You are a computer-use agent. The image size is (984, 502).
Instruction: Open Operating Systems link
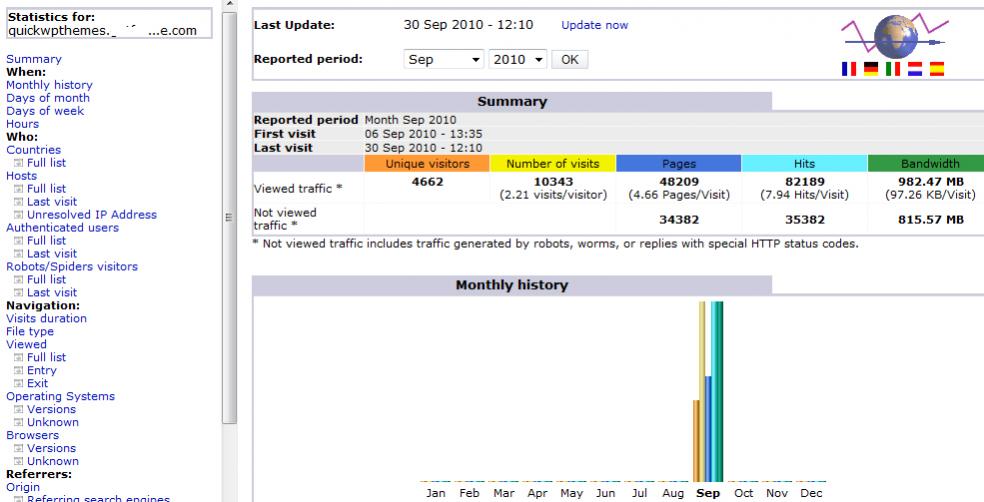pos(60,397)
